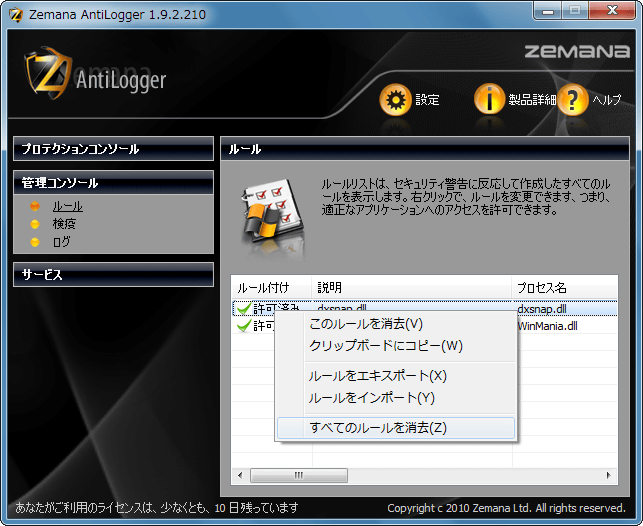
Task: Close the Zemana AntiLogger window
Action: click(x=612, y=11)
